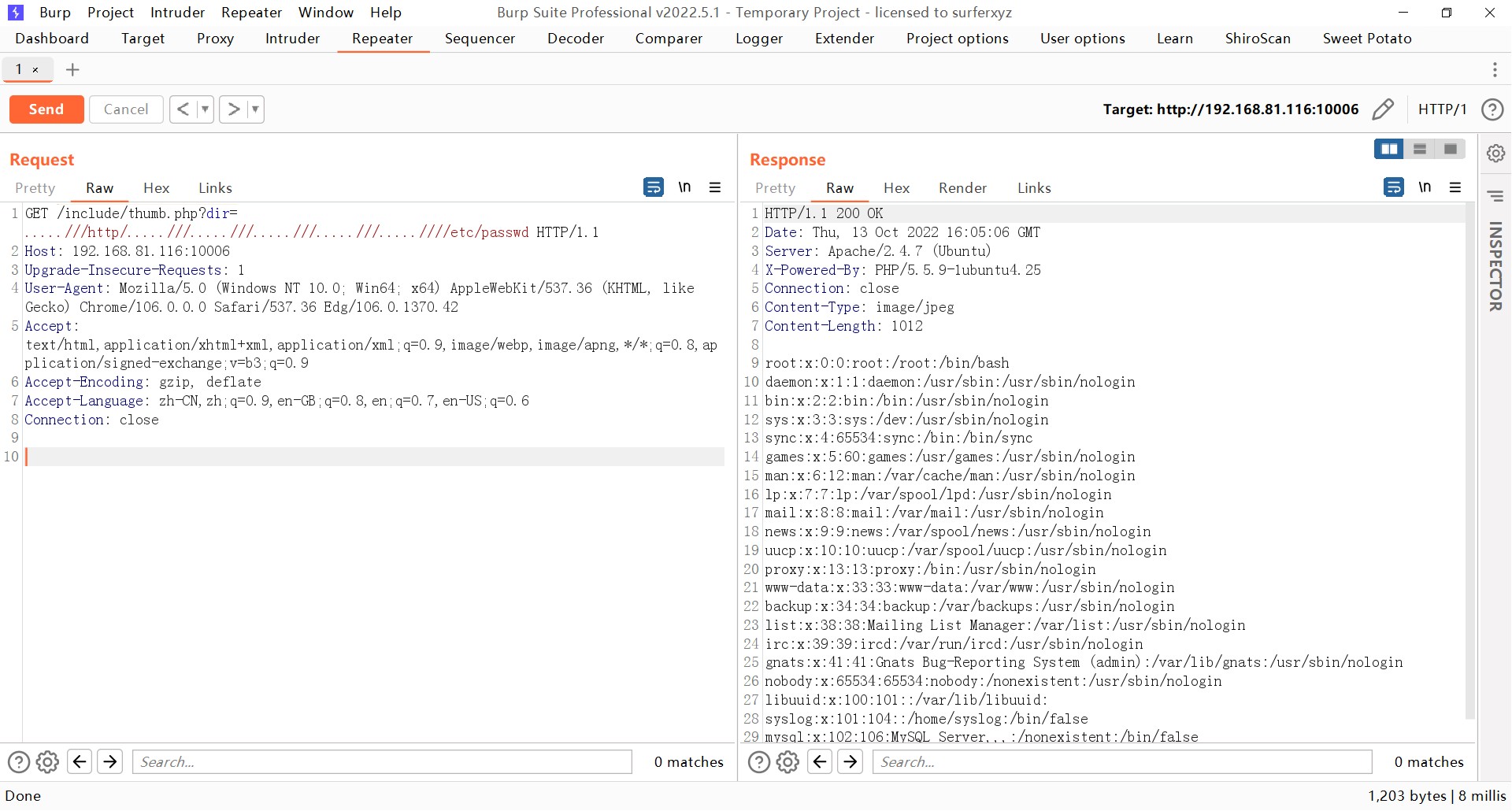The height and width of the screenshot is (811, 1512).
Task: Switch to Dashboard tab
Action: pyautogui.click(x=52, y=39)
